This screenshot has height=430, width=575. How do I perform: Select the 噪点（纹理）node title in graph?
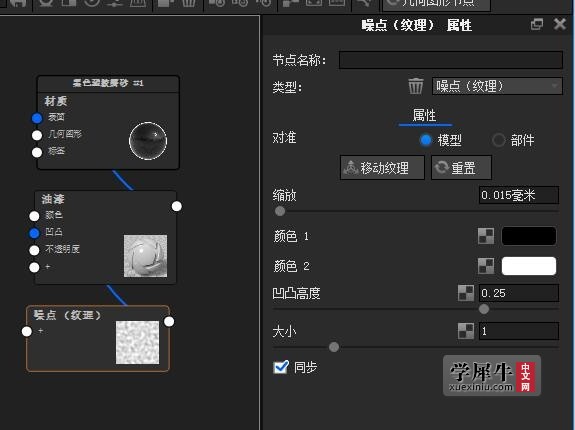point(67,315)
